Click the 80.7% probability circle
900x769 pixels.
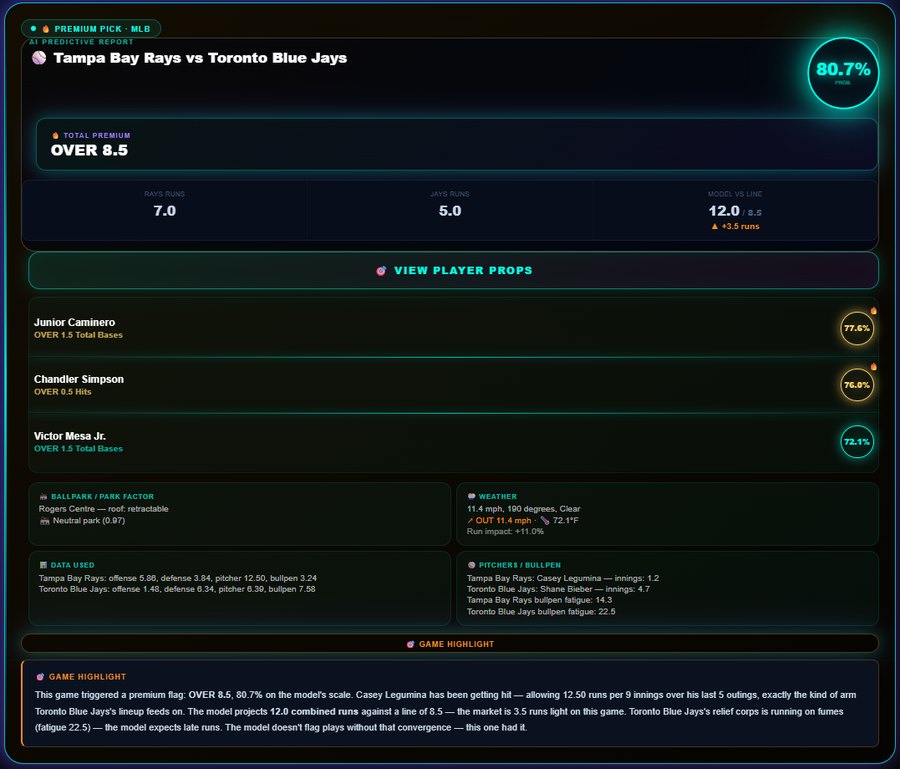click(x=843, y=73)
